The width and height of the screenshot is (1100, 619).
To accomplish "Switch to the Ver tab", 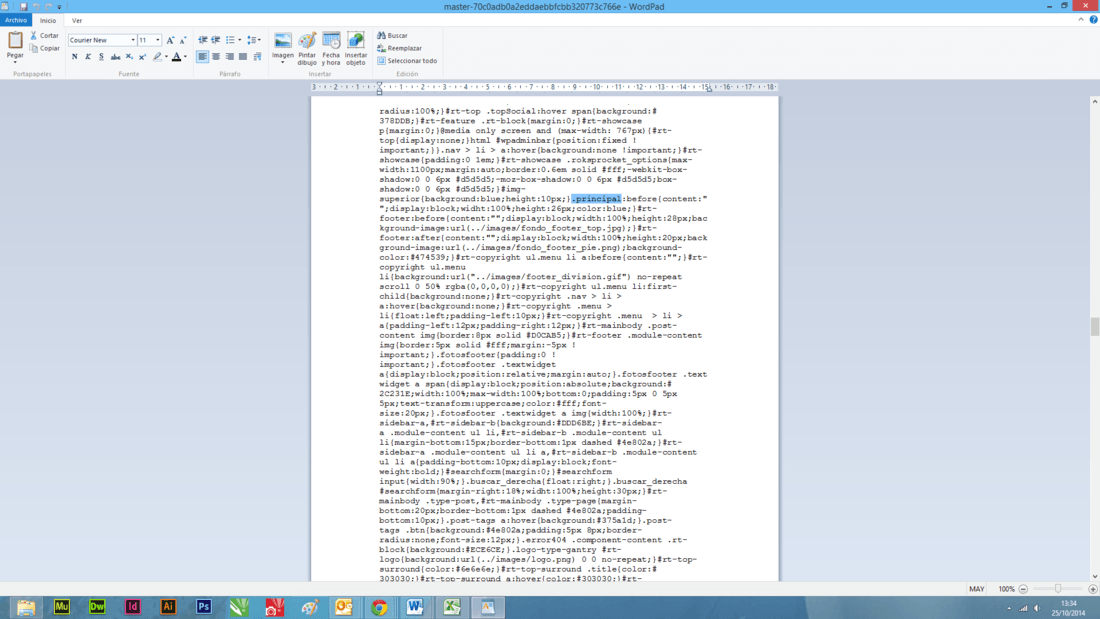I will [76, 20].
